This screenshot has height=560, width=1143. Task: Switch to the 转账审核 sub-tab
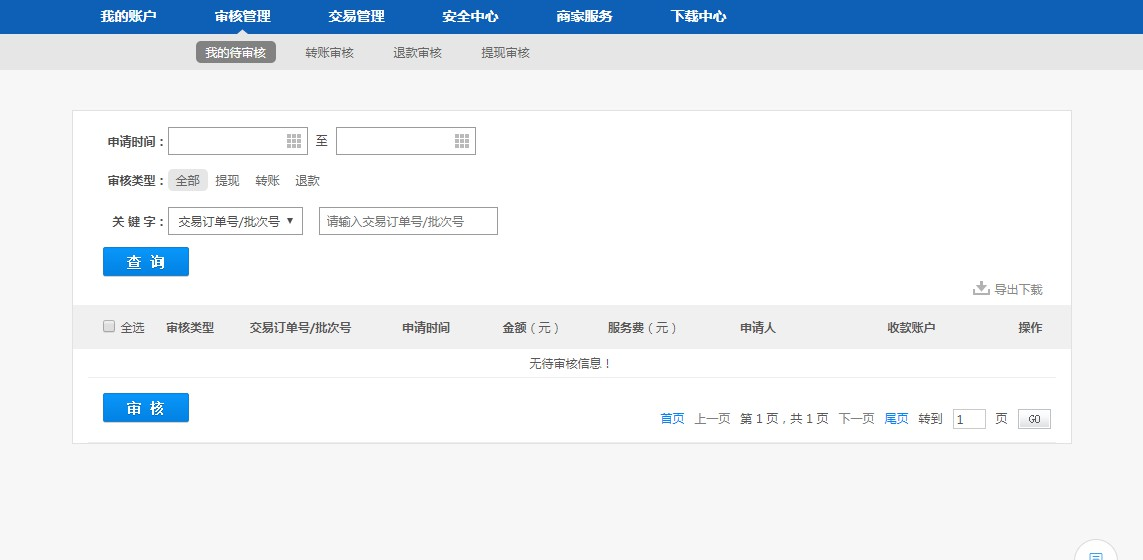click(329, 53)
